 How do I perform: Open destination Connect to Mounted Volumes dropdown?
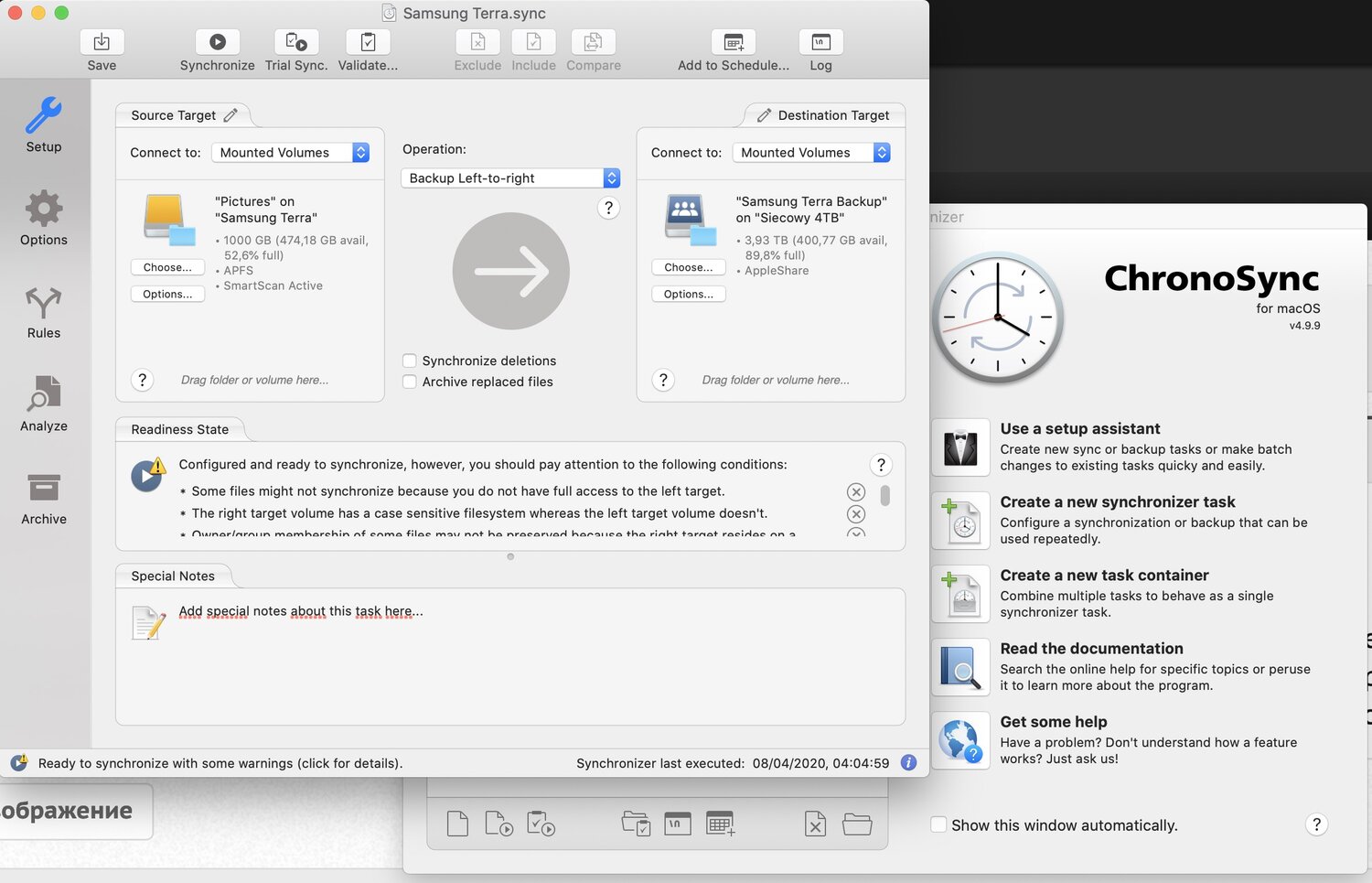pyautogui.click(x=812, y=153)
